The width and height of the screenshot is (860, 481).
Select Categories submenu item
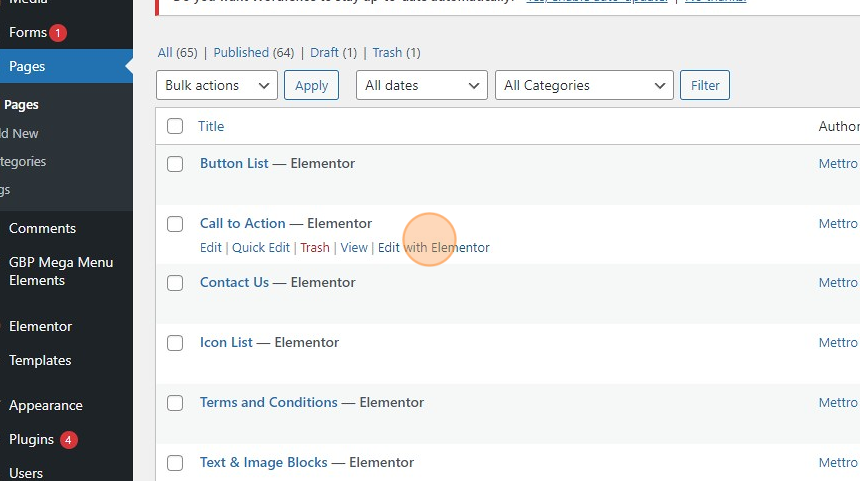coord(23,161)
